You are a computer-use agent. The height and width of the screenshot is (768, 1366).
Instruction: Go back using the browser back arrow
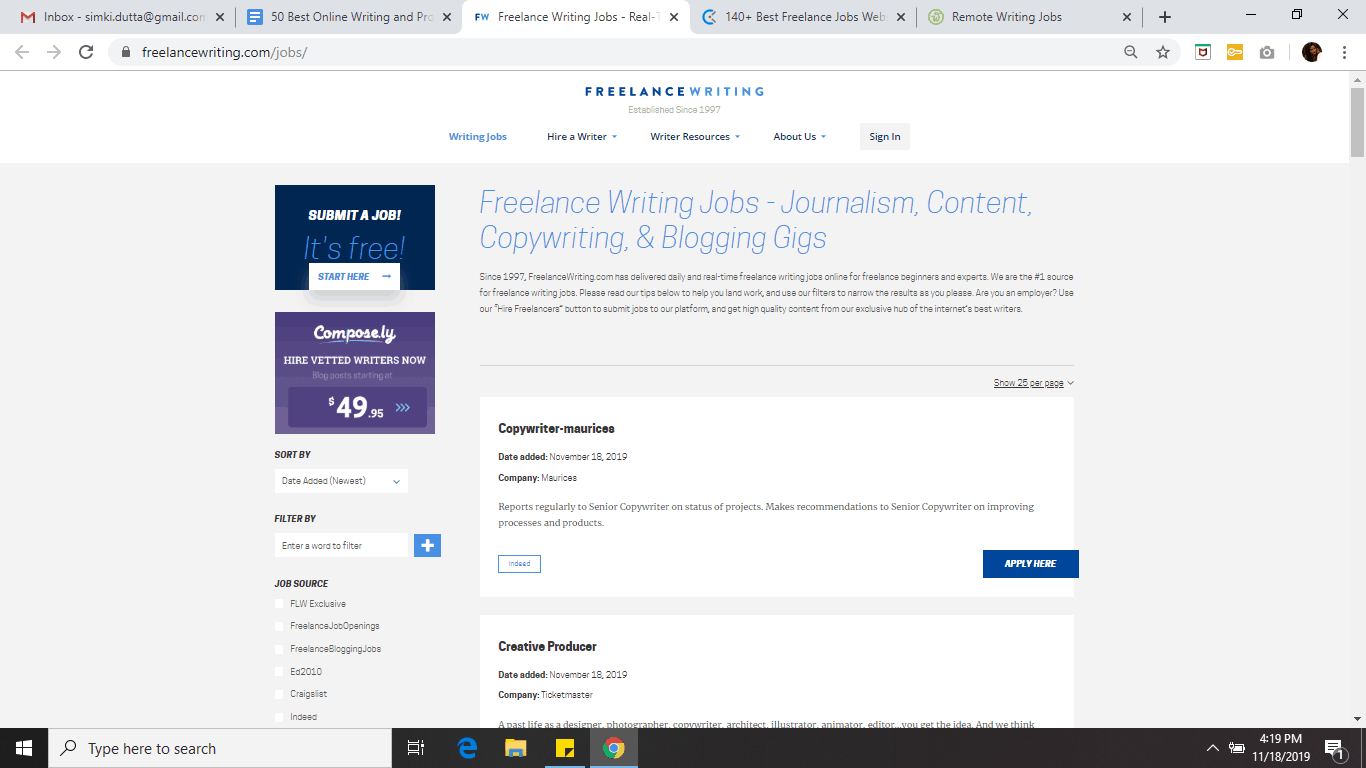[x=22, y=52]
